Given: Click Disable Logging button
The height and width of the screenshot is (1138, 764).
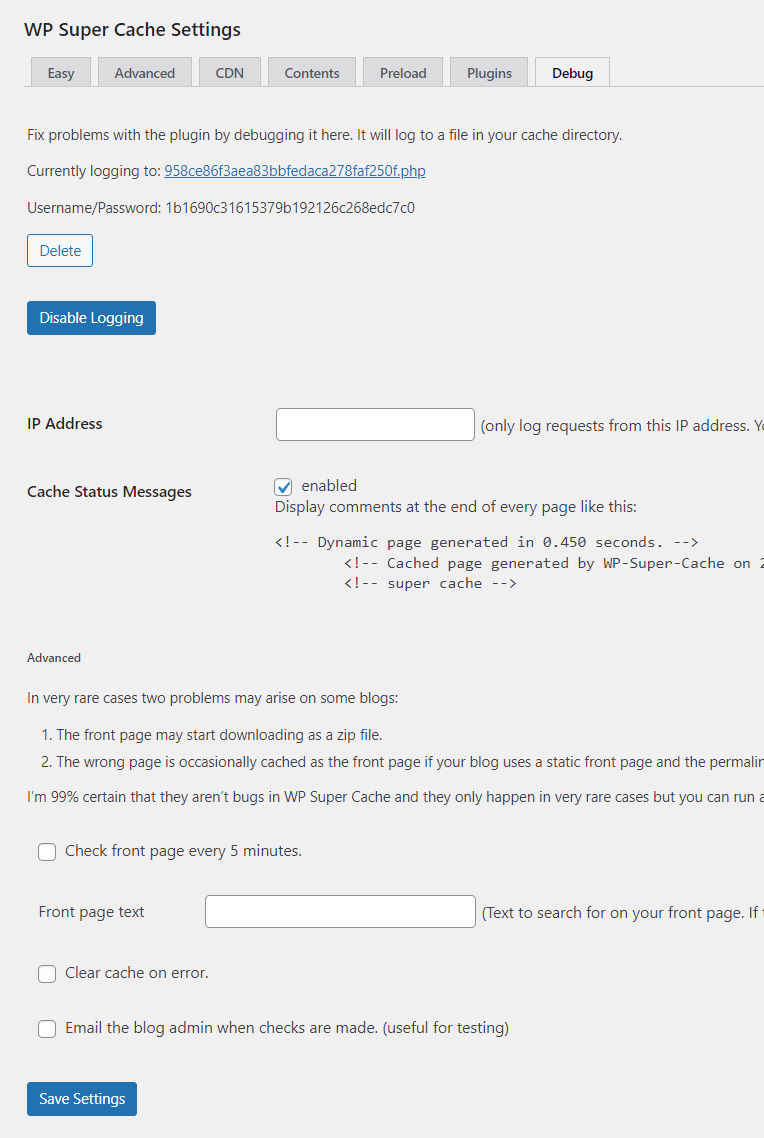Looking at the screenshot, I should click(x=91, y=318).
